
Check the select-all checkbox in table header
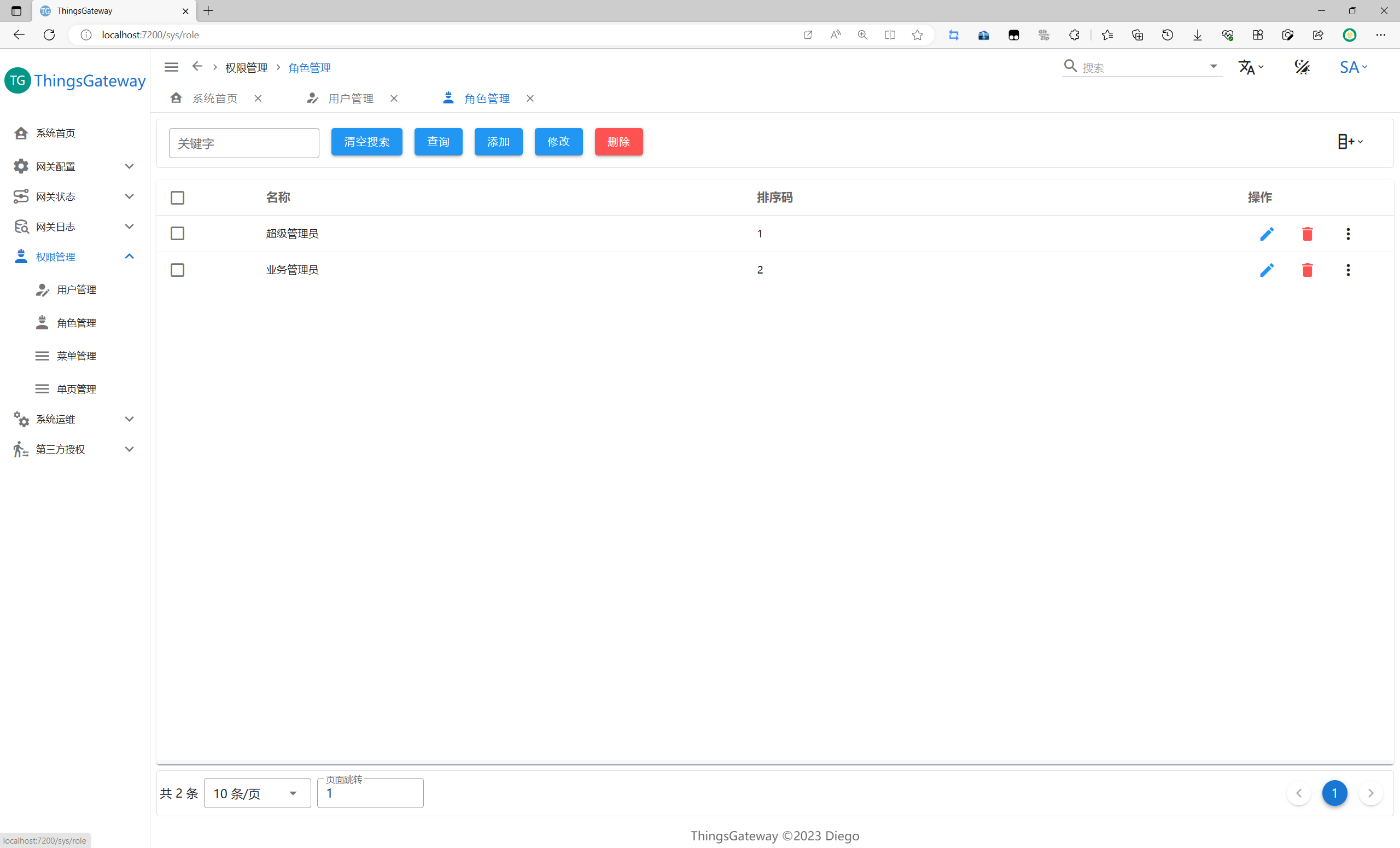[x=177, y=198]
